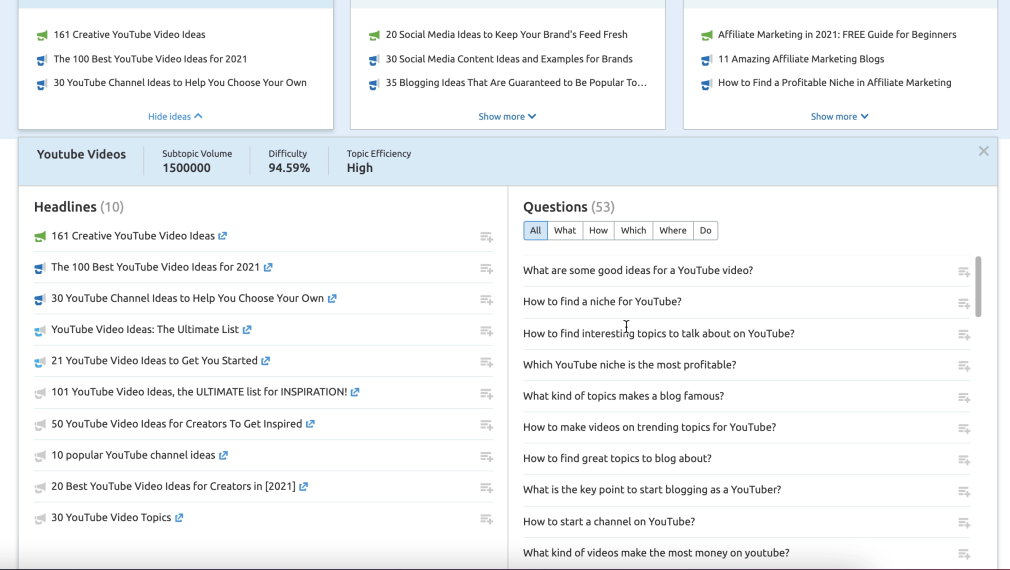Open '11 Amazing Affiliate Marketing Blogs'
The image size is (1010, 570).
pyautogui.click(x=801, y=59)
